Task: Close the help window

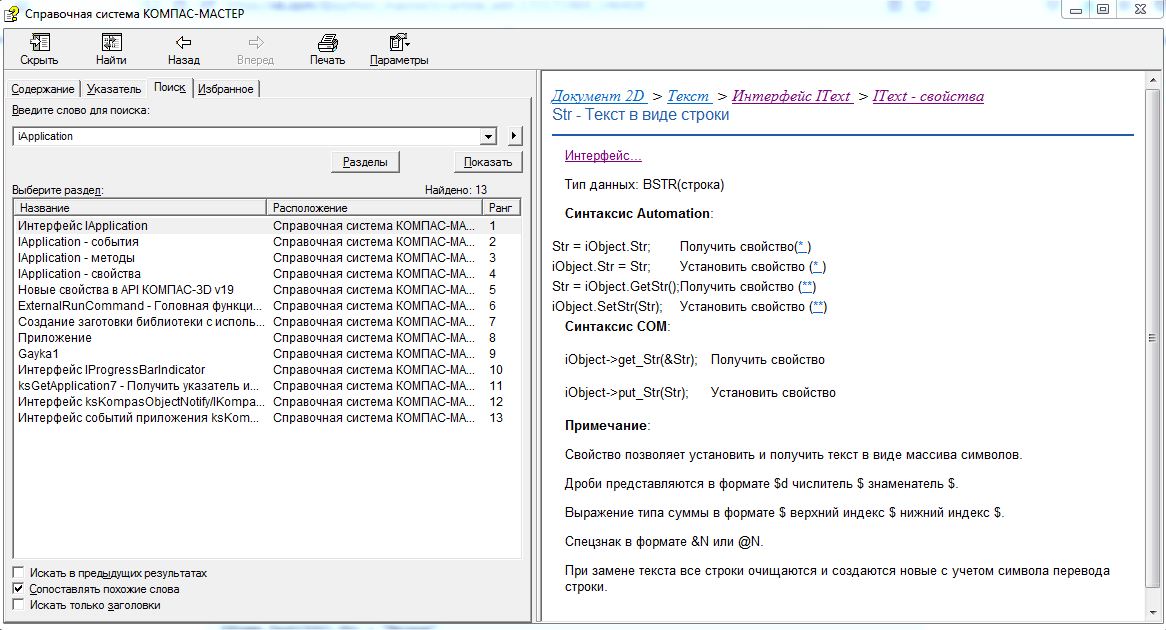Action: (1140, 10)
